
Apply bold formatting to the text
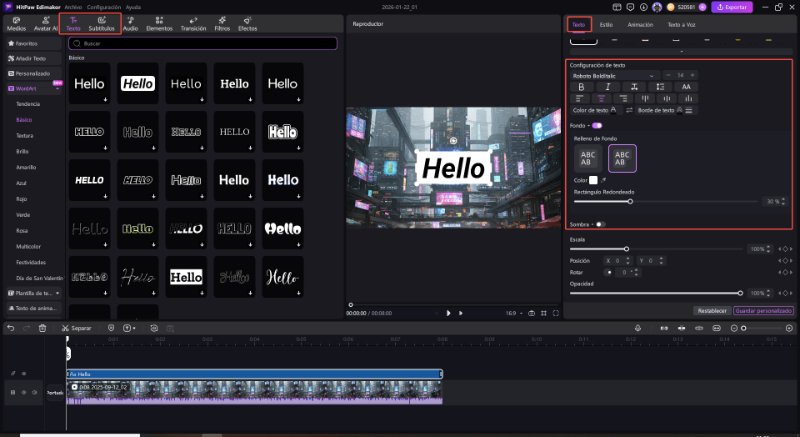[582, 87]
